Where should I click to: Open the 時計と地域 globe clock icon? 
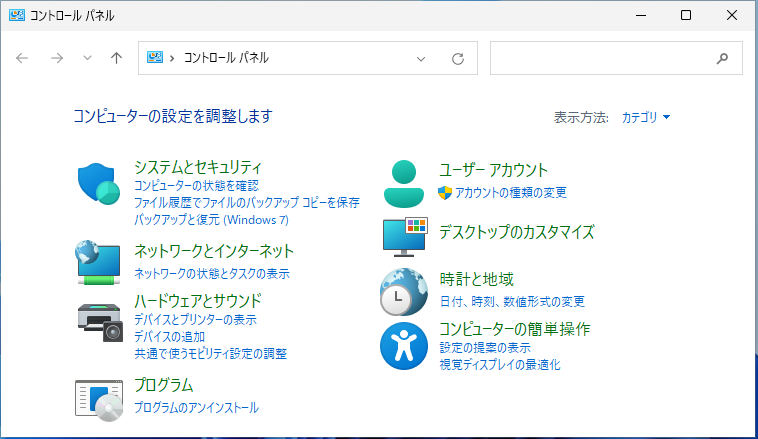click(x=404, y=292)
